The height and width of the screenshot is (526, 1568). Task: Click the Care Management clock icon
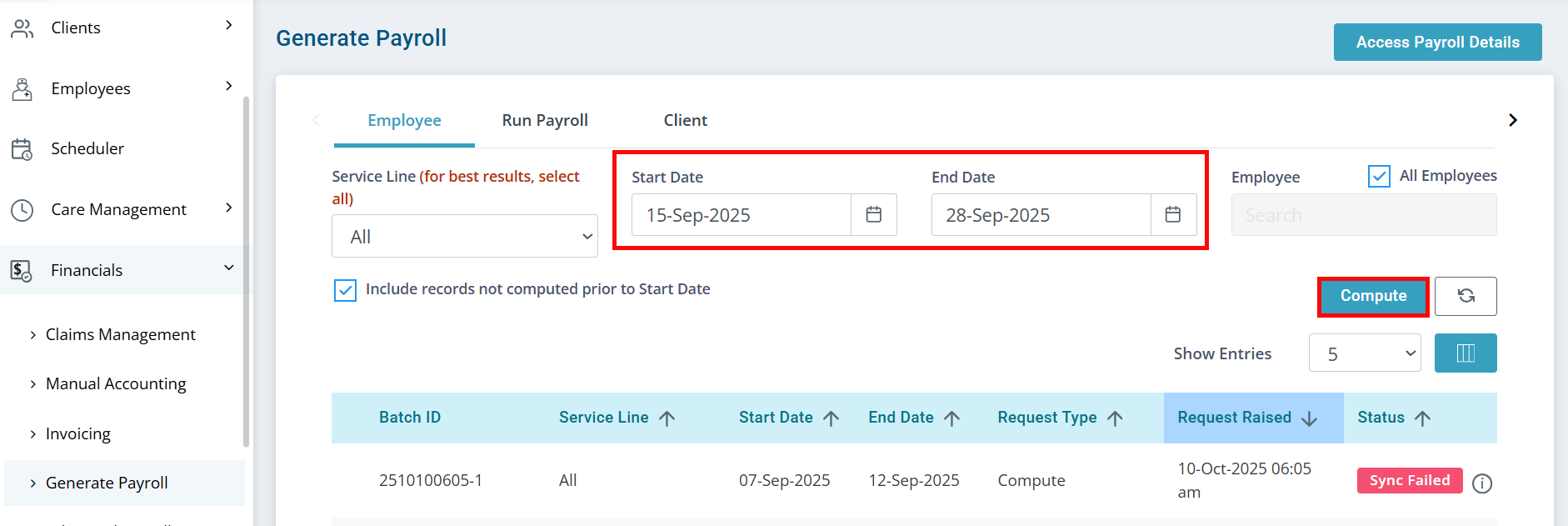click(22, 210)
